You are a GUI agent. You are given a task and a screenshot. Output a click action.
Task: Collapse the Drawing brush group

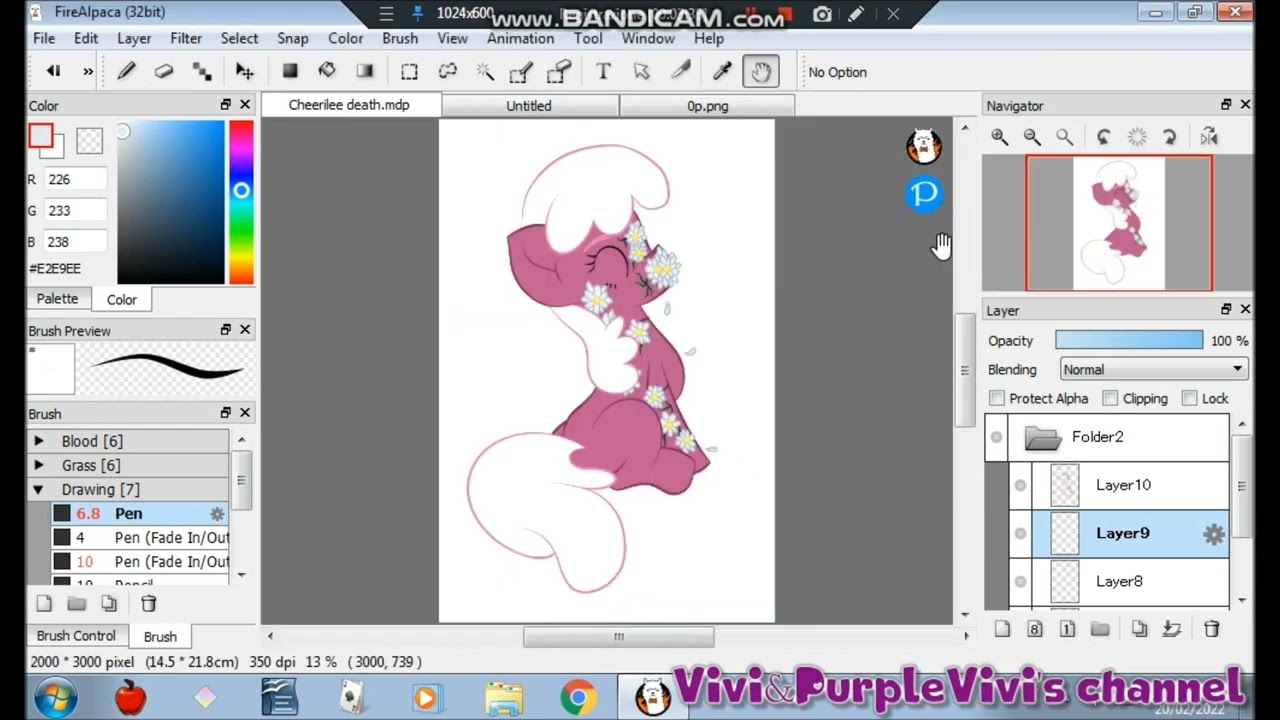38,489
